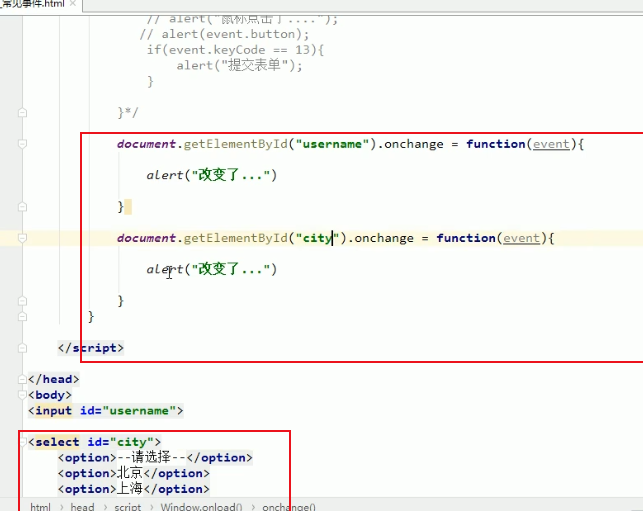
Task: Click the <body> opening tag
Action: 50,395
